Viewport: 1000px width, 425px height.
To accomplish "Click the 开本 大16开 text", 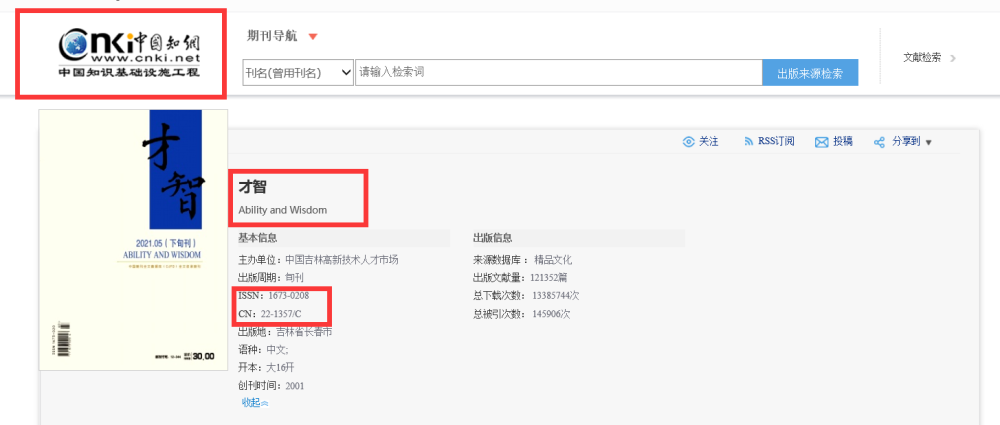I will point(267,368).
